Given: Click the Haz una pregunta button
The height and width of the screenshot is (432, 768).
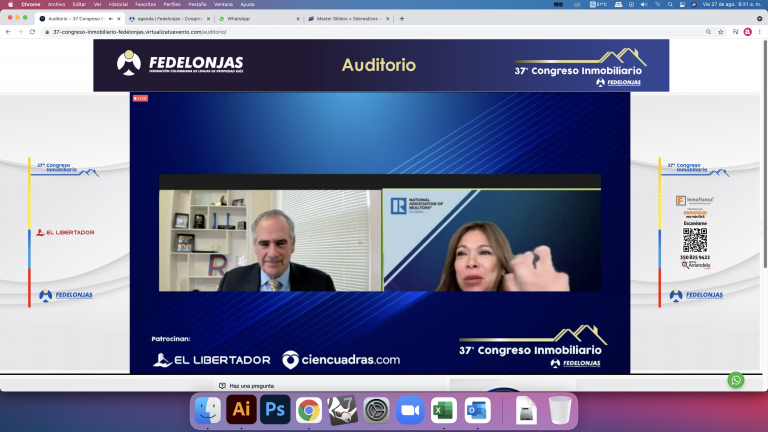Looking at the screenshot, I should [246, 386].
